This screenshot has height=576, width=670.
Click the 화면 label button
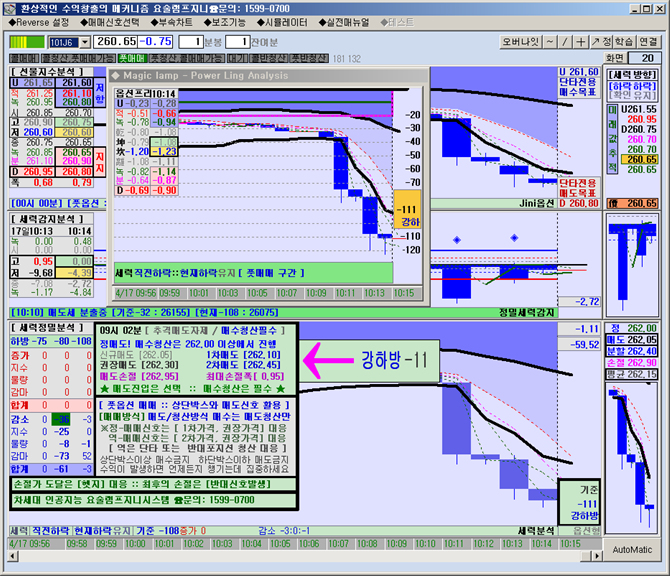615,58
